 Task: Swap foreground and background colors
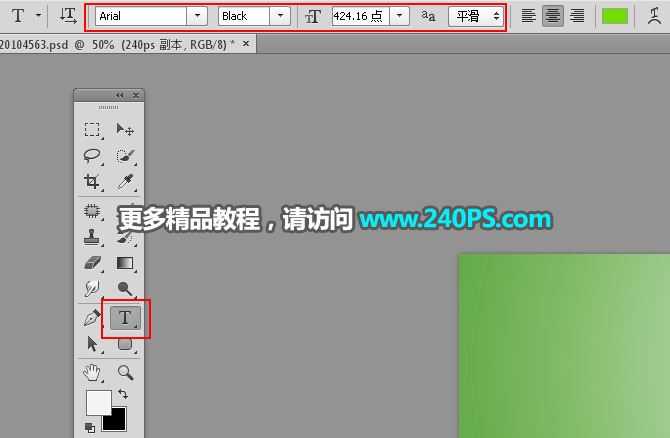click(123, 394)
